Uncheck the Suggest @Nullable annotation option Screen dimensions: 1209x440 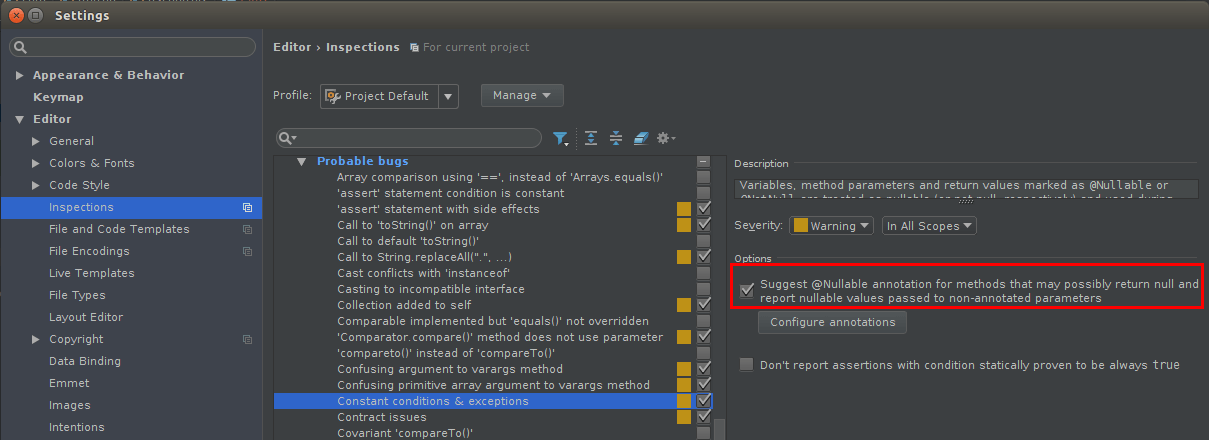(x=747, y=291)
